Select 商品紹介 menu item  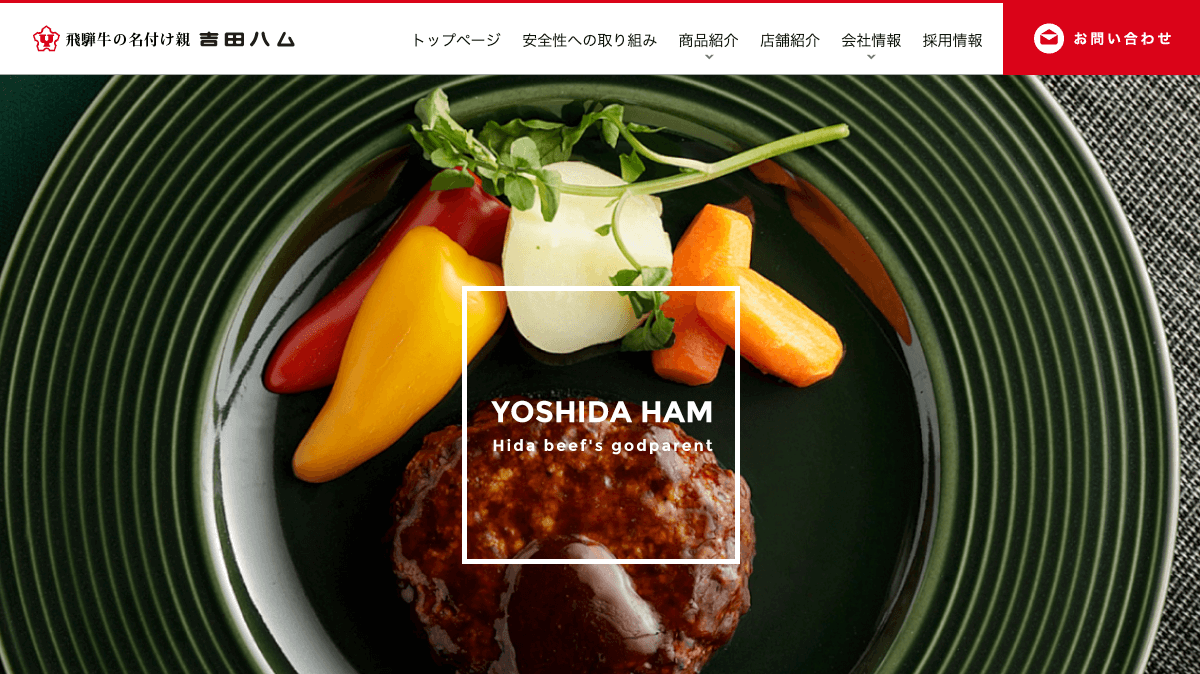709,40
